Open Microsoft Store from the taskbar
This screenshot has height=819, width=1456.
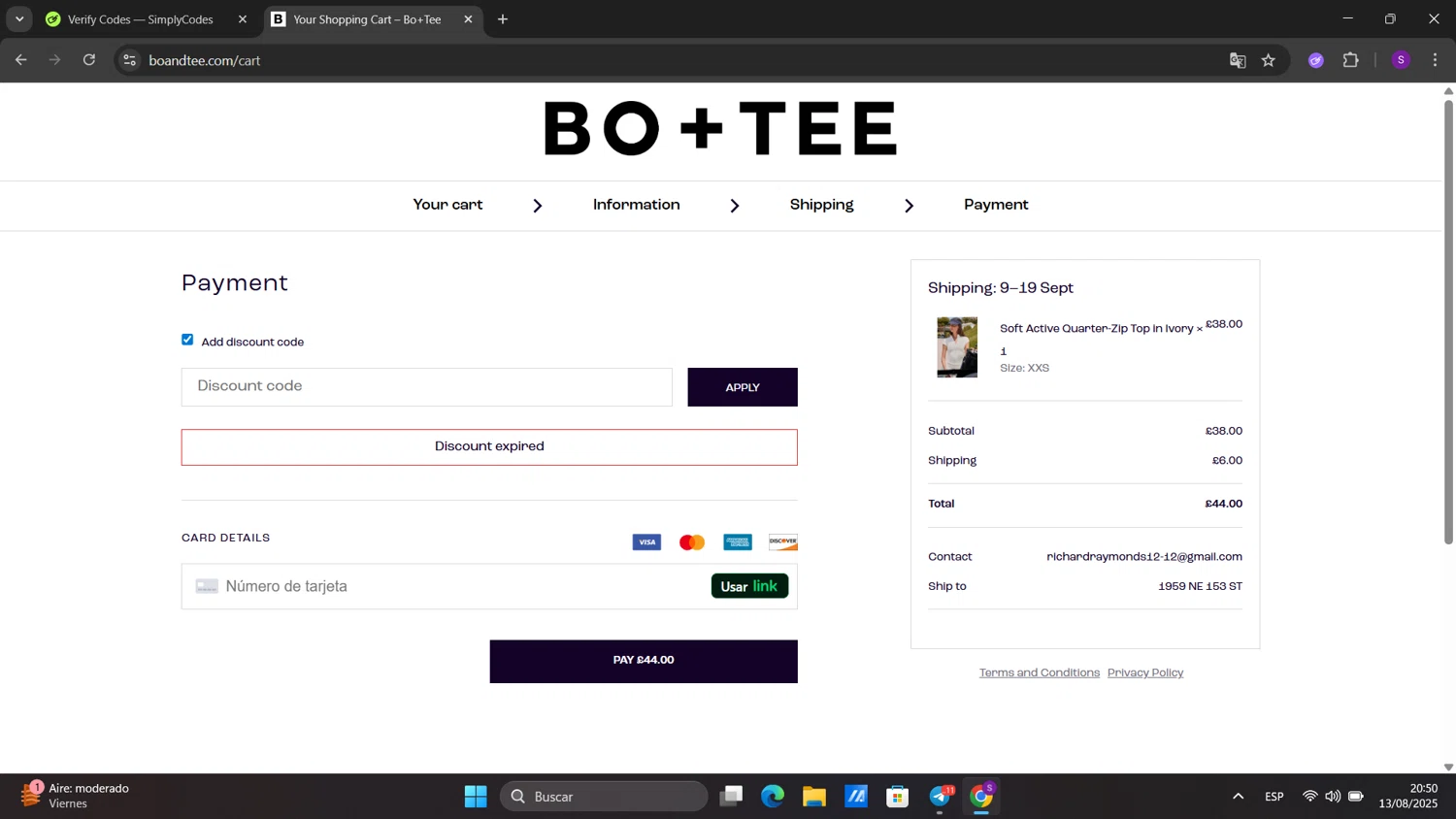(x=898, y=797)
